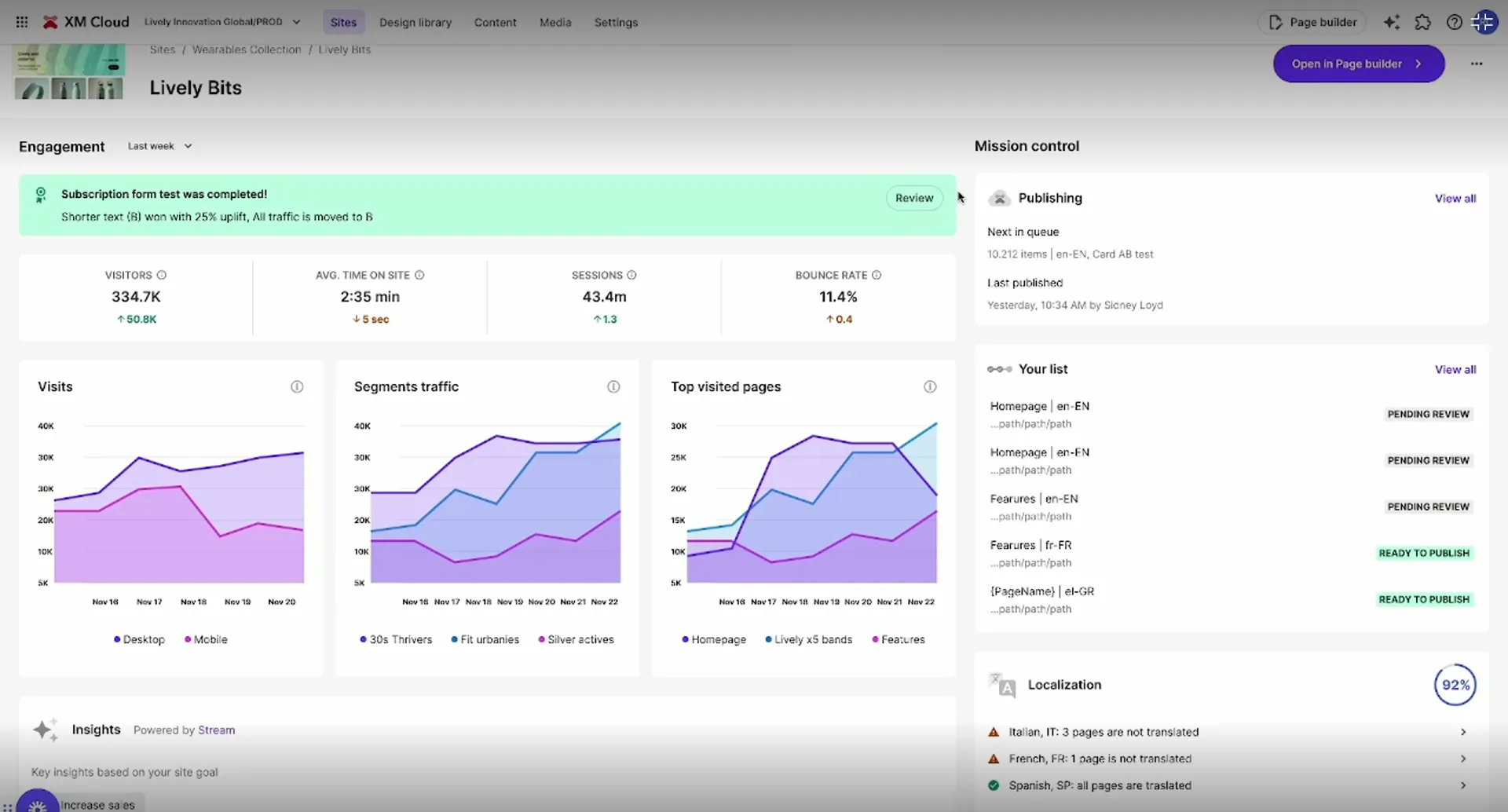Open the ellipsis menu near Open in Page builder

1477,64
